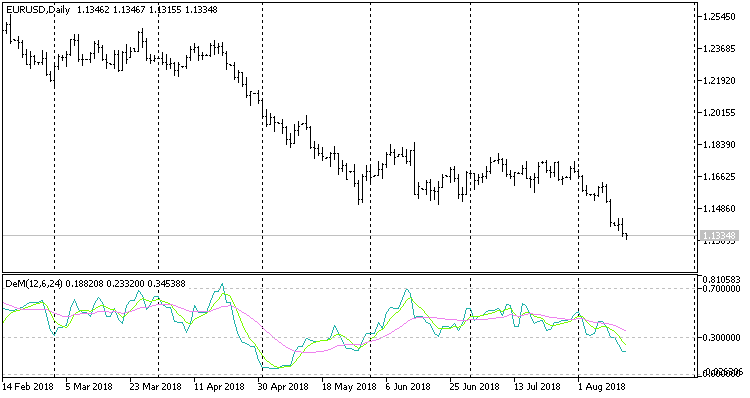Select the 18 May 2018 date label

pos(348,387)
